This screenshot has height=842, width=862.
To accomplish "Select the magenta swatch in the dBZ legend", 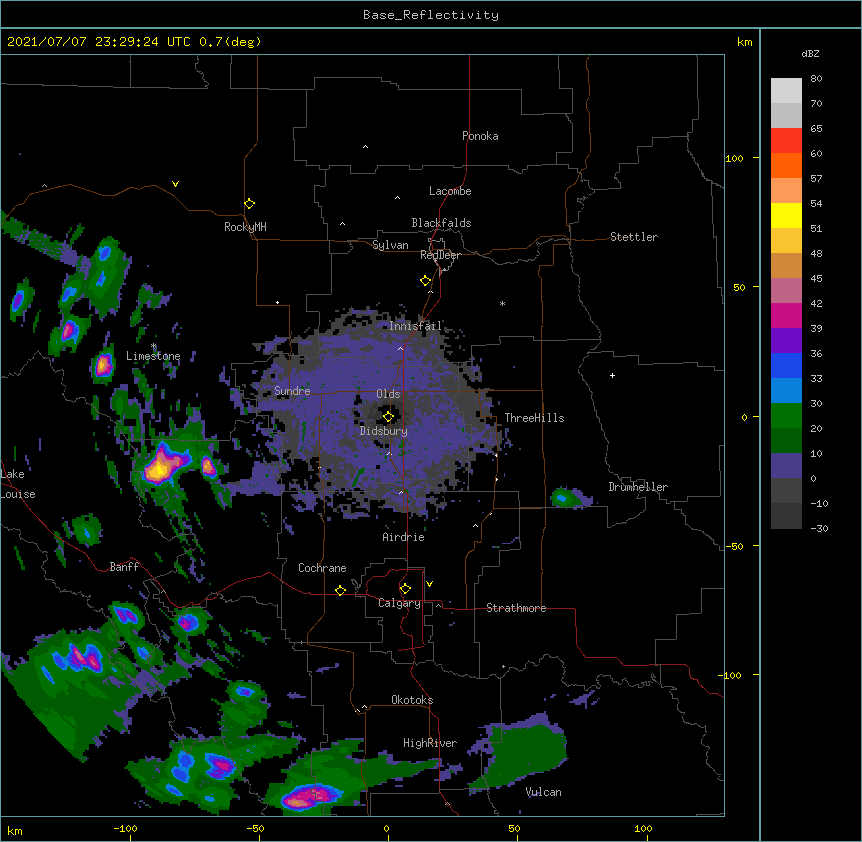I will 786,315.
